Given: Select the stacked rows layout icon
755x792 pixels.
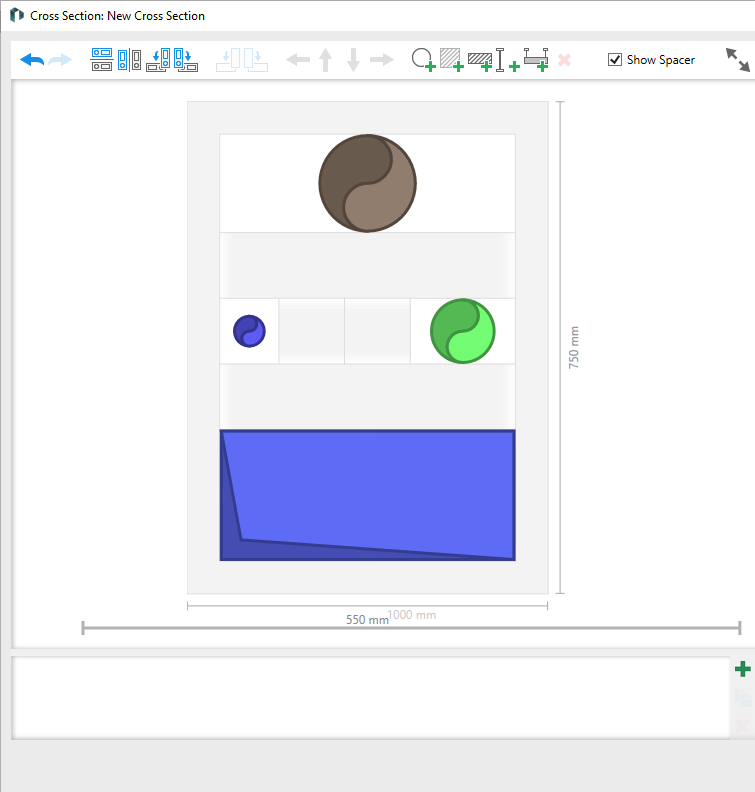Looking at the screenshot, I should tap(102, 60).
